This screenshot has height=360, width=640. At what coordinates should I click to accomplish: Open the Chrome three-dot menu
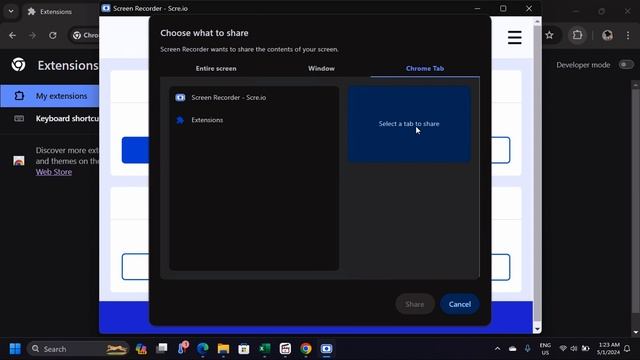[x=628, y=35]
